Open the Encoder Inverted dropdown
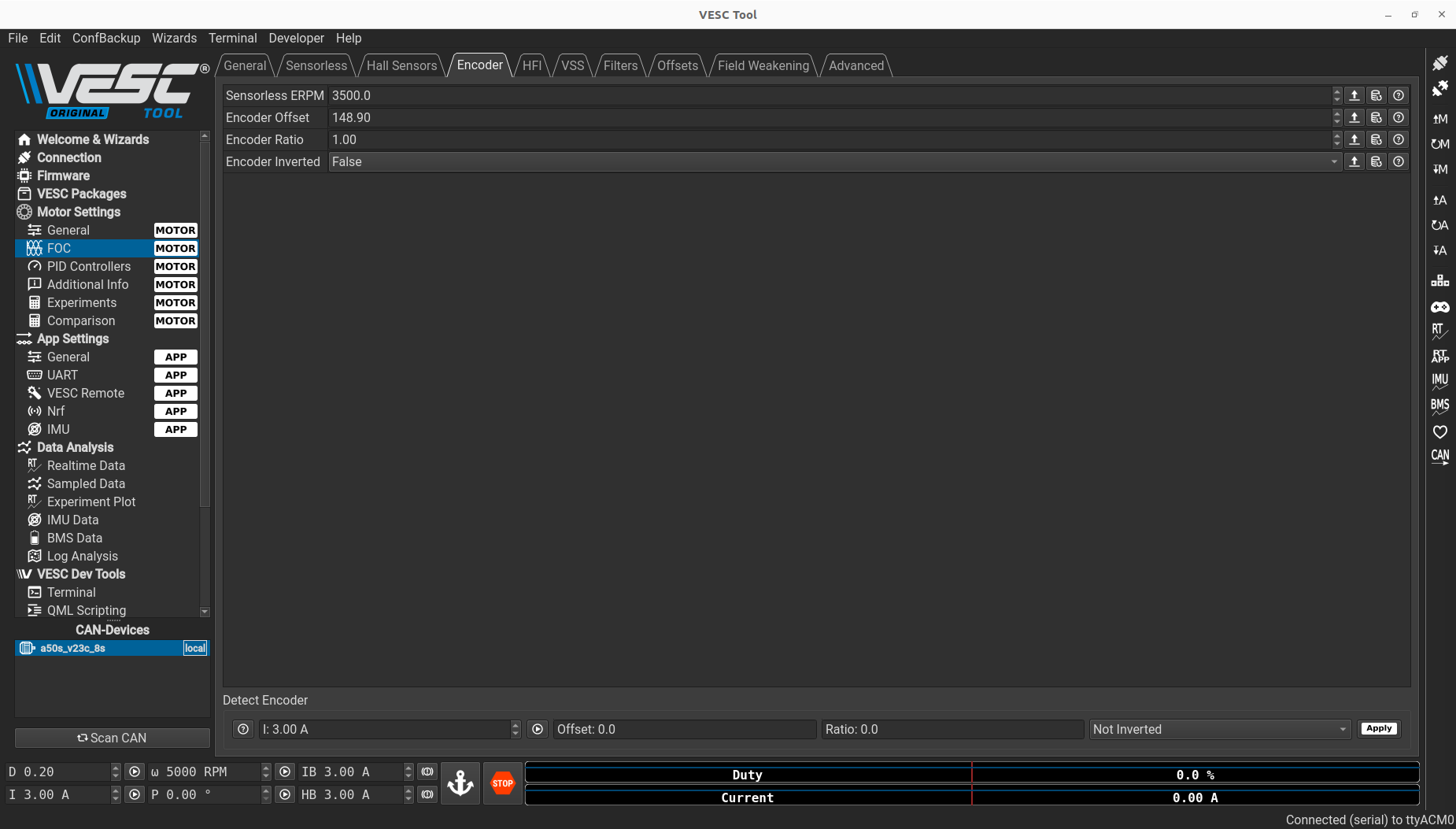The height and width of the screenshot is (829, 1456). (1333, 161)
